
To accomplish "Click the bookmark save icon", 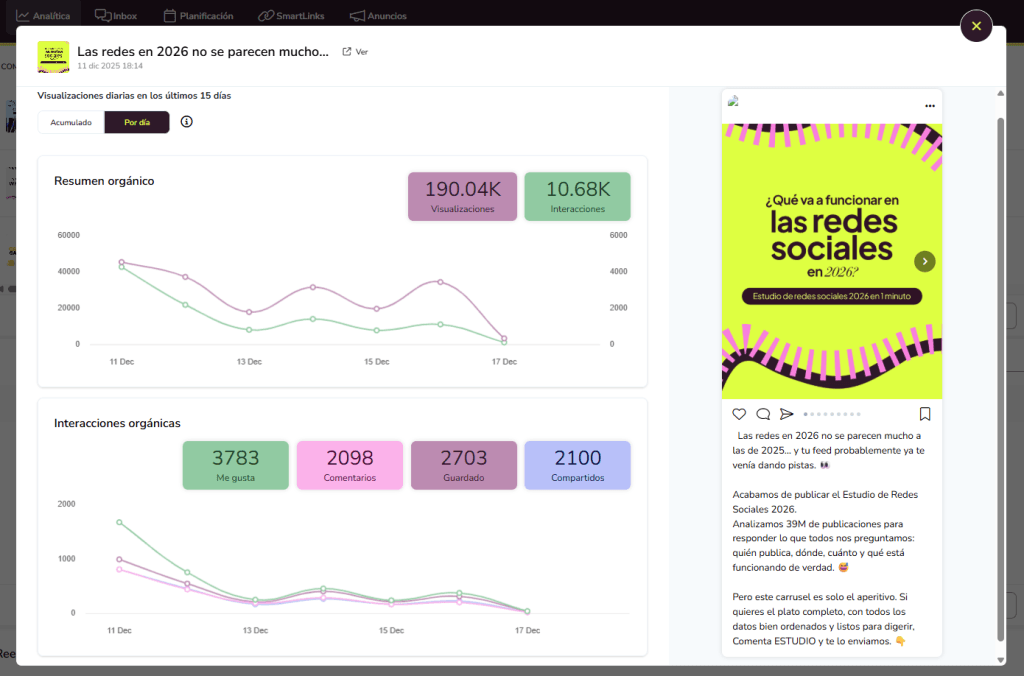I will [x=925, y=414].
